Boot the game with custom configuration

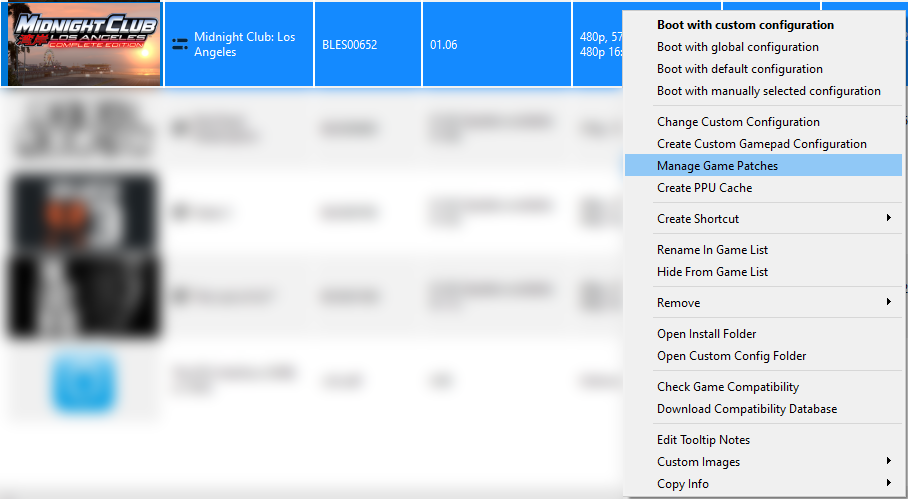coord(745,25)
